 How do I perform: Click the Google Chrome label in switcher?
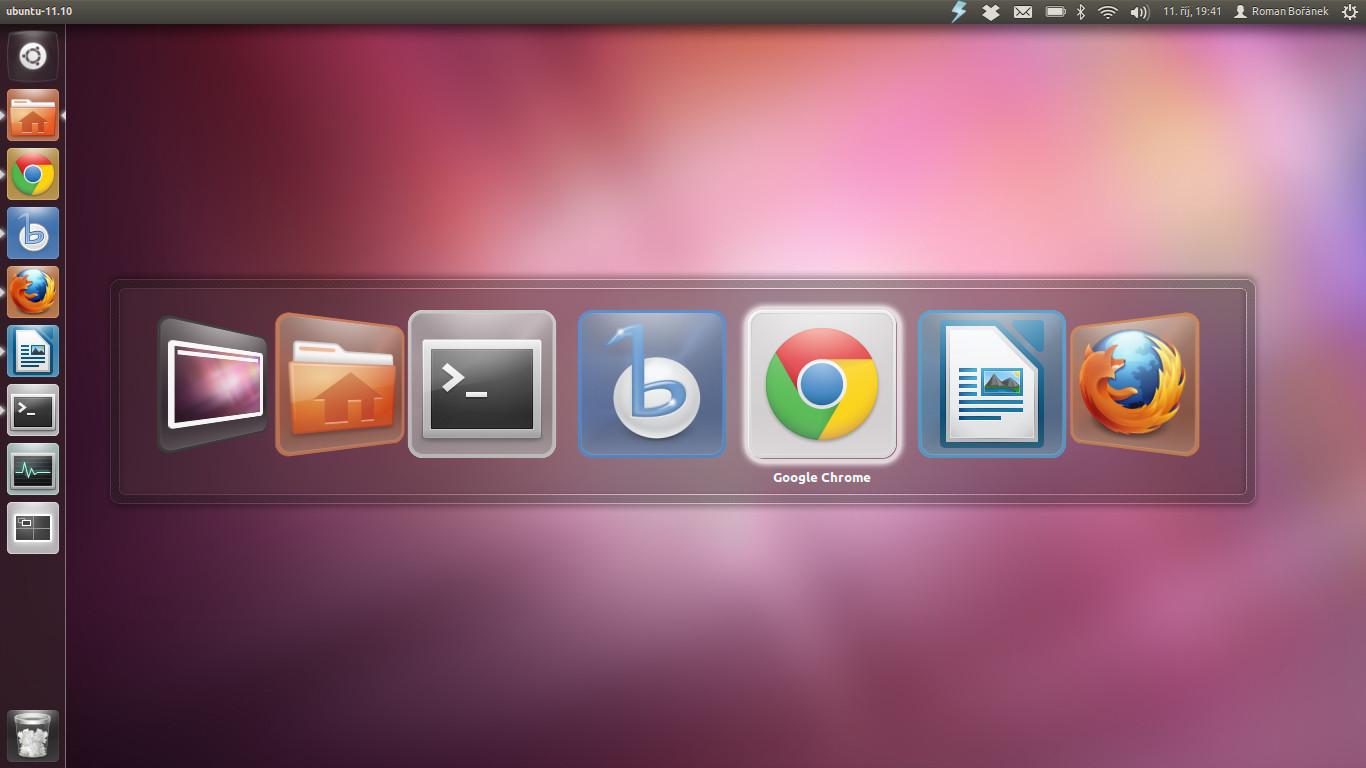tap(822, 478)
